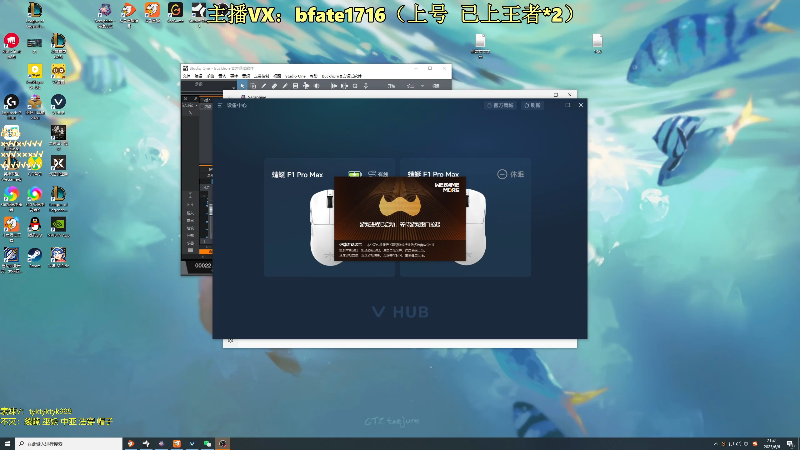Click the splash banner image in V HUB
This screenshot has height=450, width=800.
(399, 218)
